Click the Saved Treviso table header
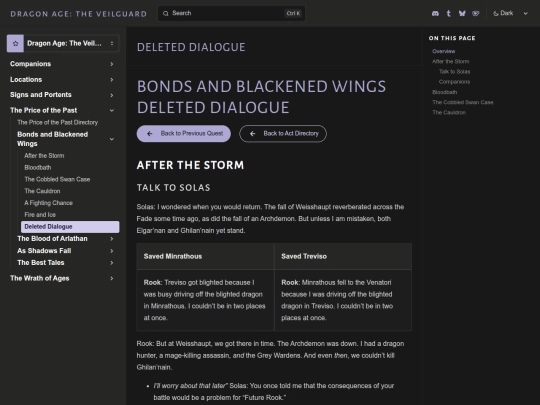This screenshot has width=540, height=405. point(304,256)
